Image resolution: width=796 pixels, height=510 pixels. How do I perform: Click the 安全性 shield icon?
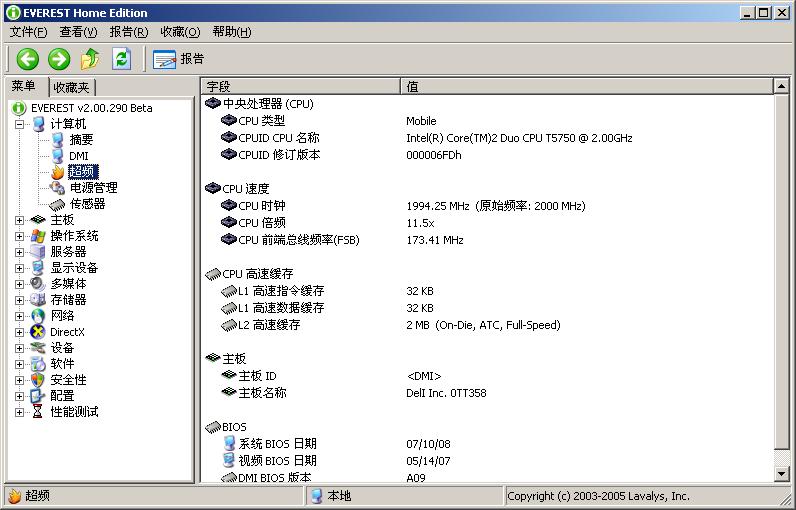(38, 380)
